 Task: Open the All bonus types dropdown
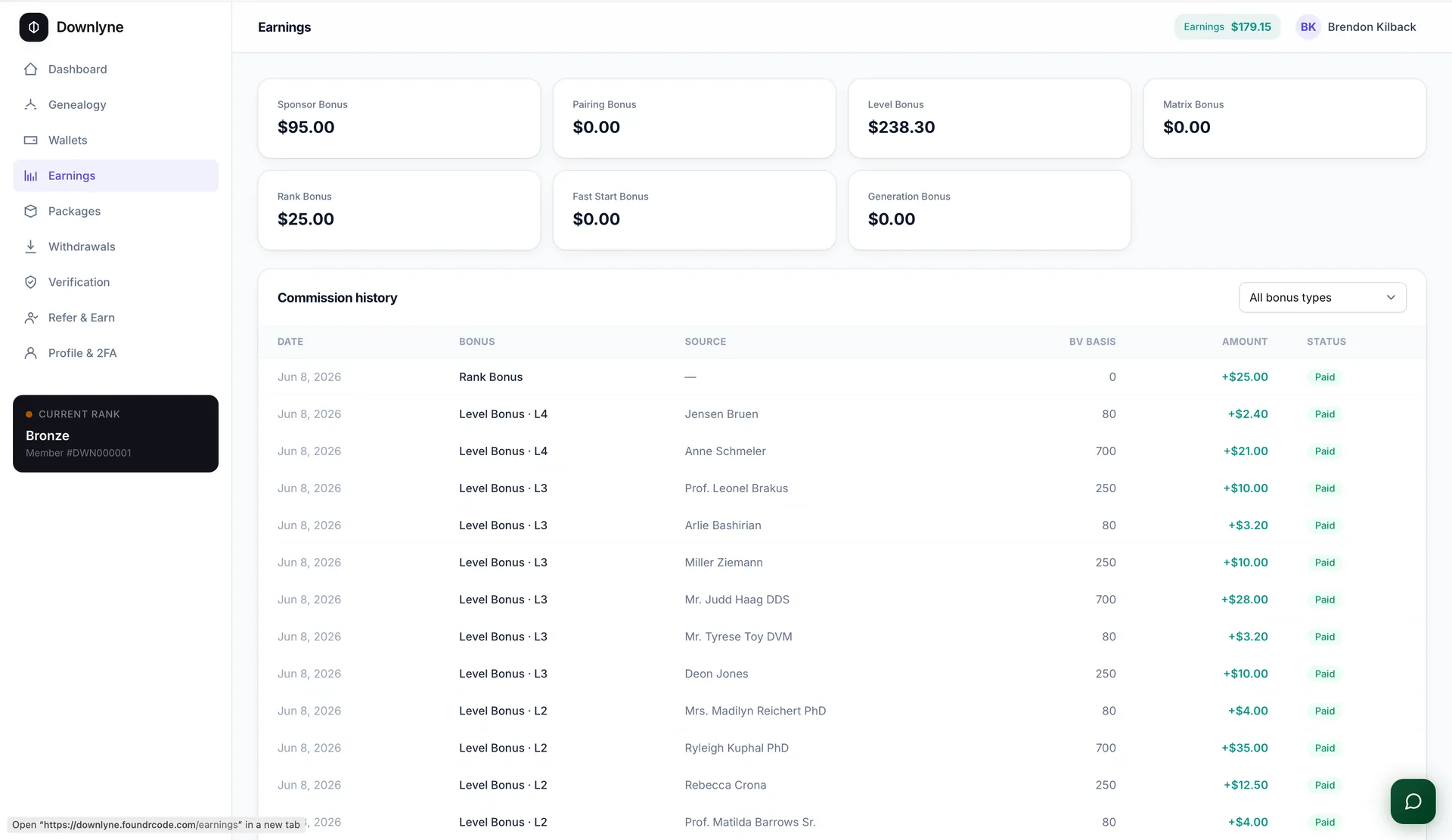1322,297
